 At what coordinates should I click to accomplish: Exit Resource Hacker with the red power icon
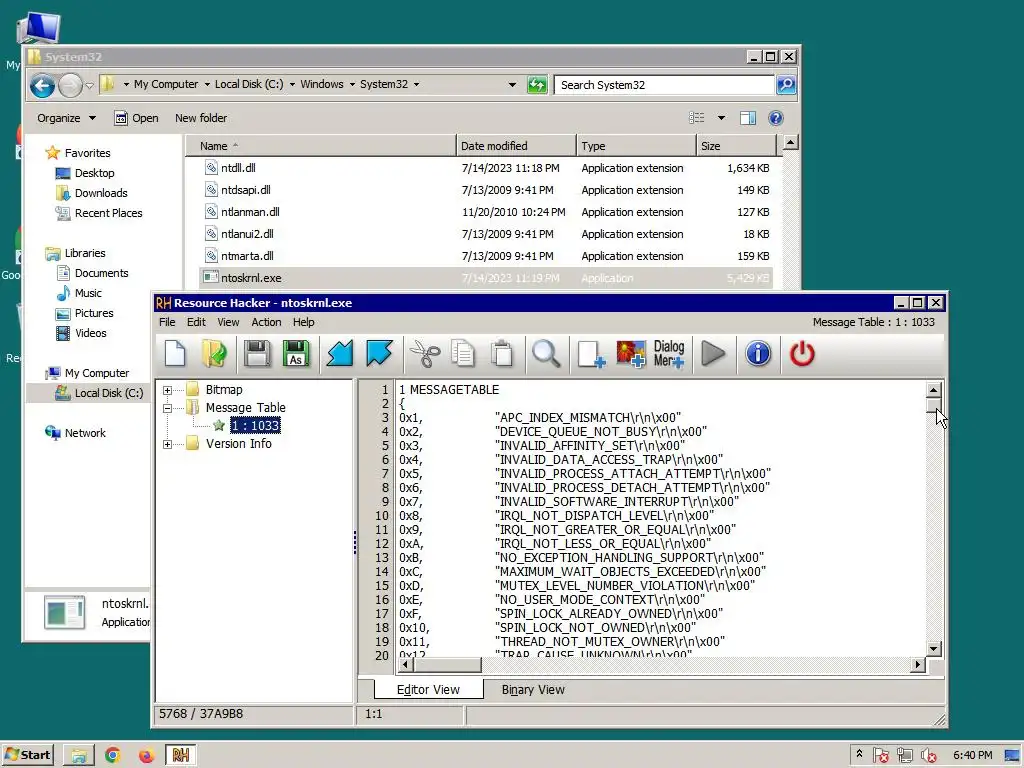coord(802,354)
